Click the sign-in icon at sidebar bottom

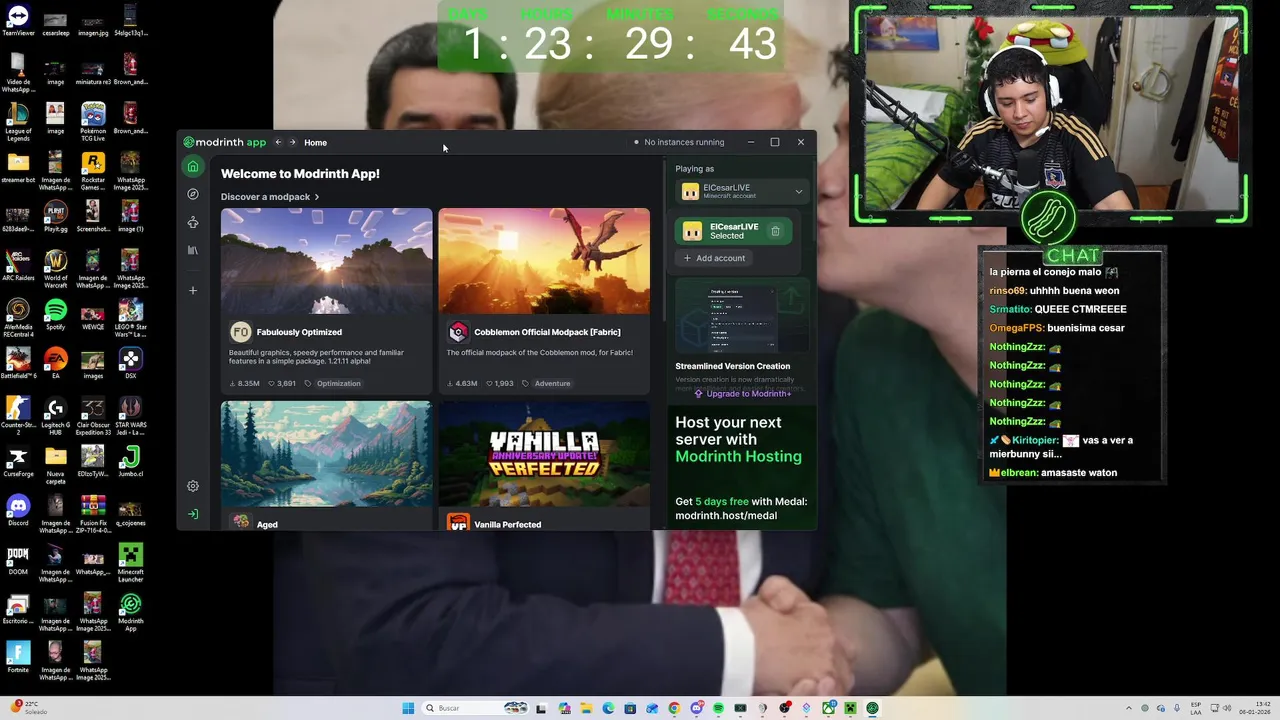[x=193, y=514]
